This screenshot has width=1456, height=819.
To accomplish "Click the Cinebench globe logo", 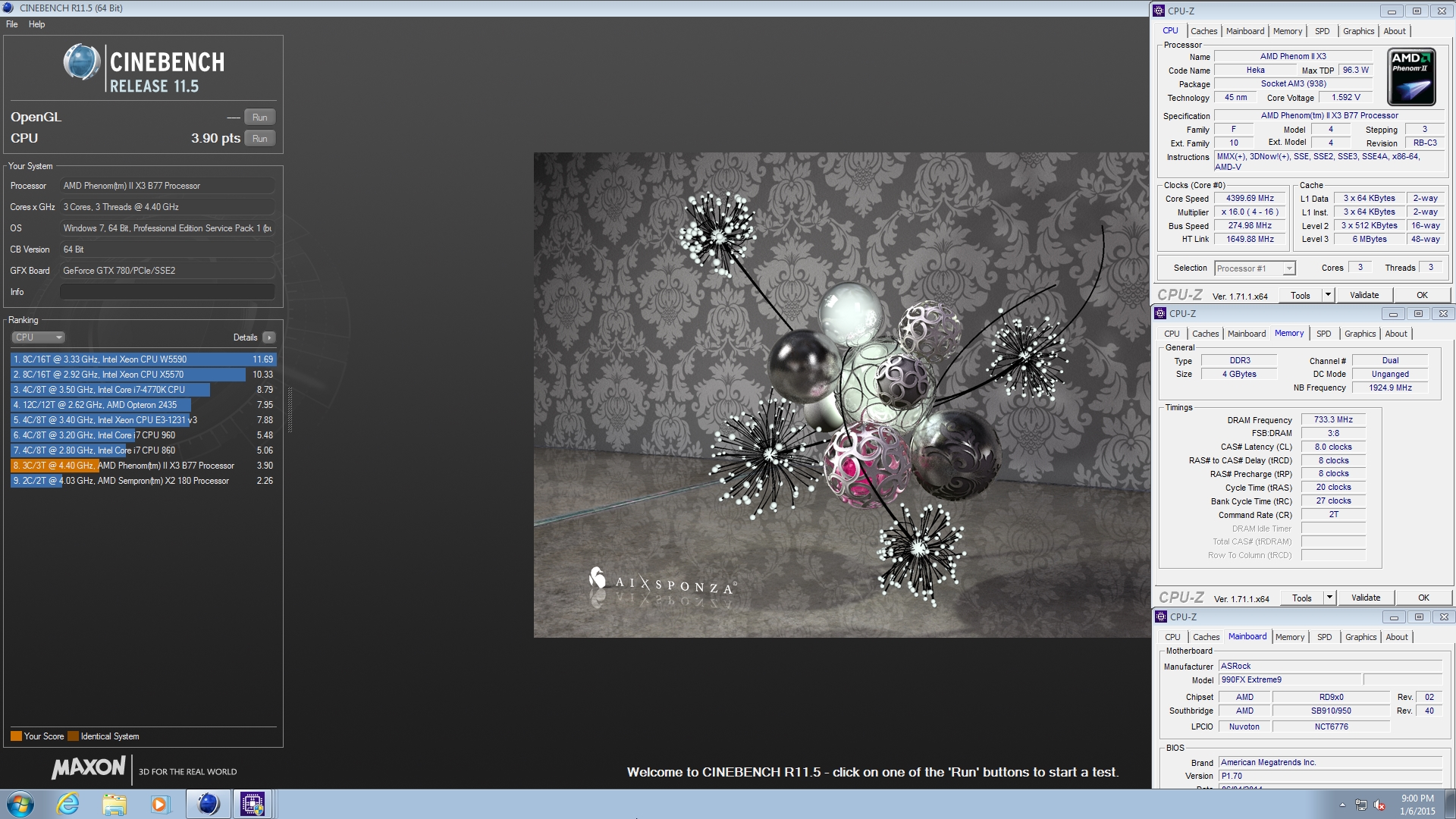I will (82, 62).
